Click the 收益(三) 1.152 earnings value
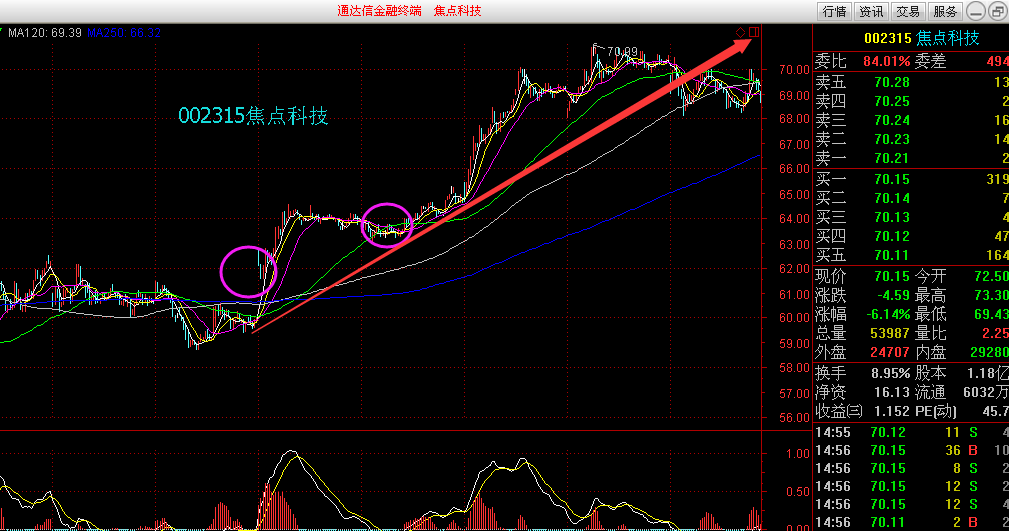Image resolution: width=1009 pixels, height=531 pixels. pos(892,411)
